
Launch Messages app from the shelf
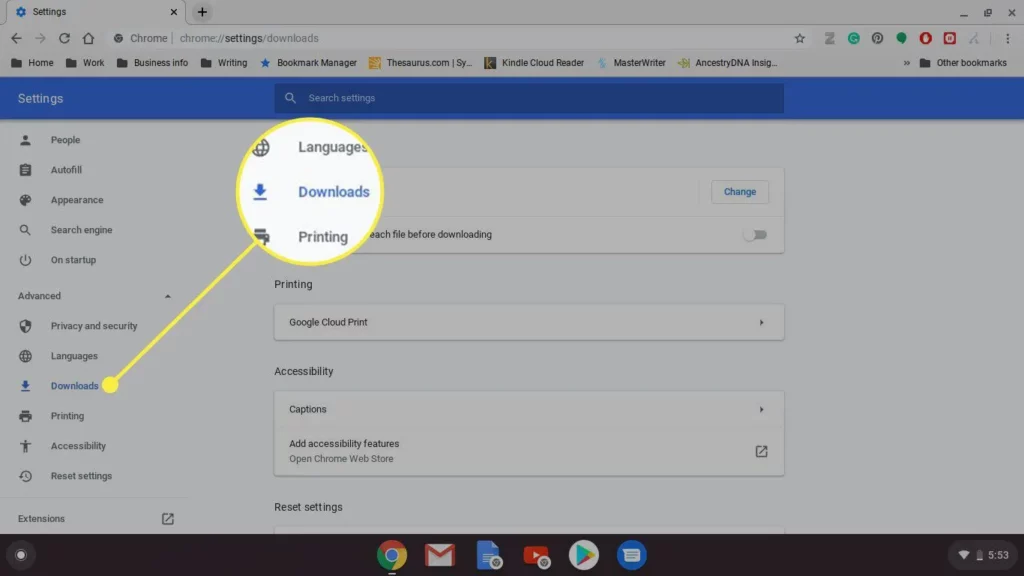point(632,555)
